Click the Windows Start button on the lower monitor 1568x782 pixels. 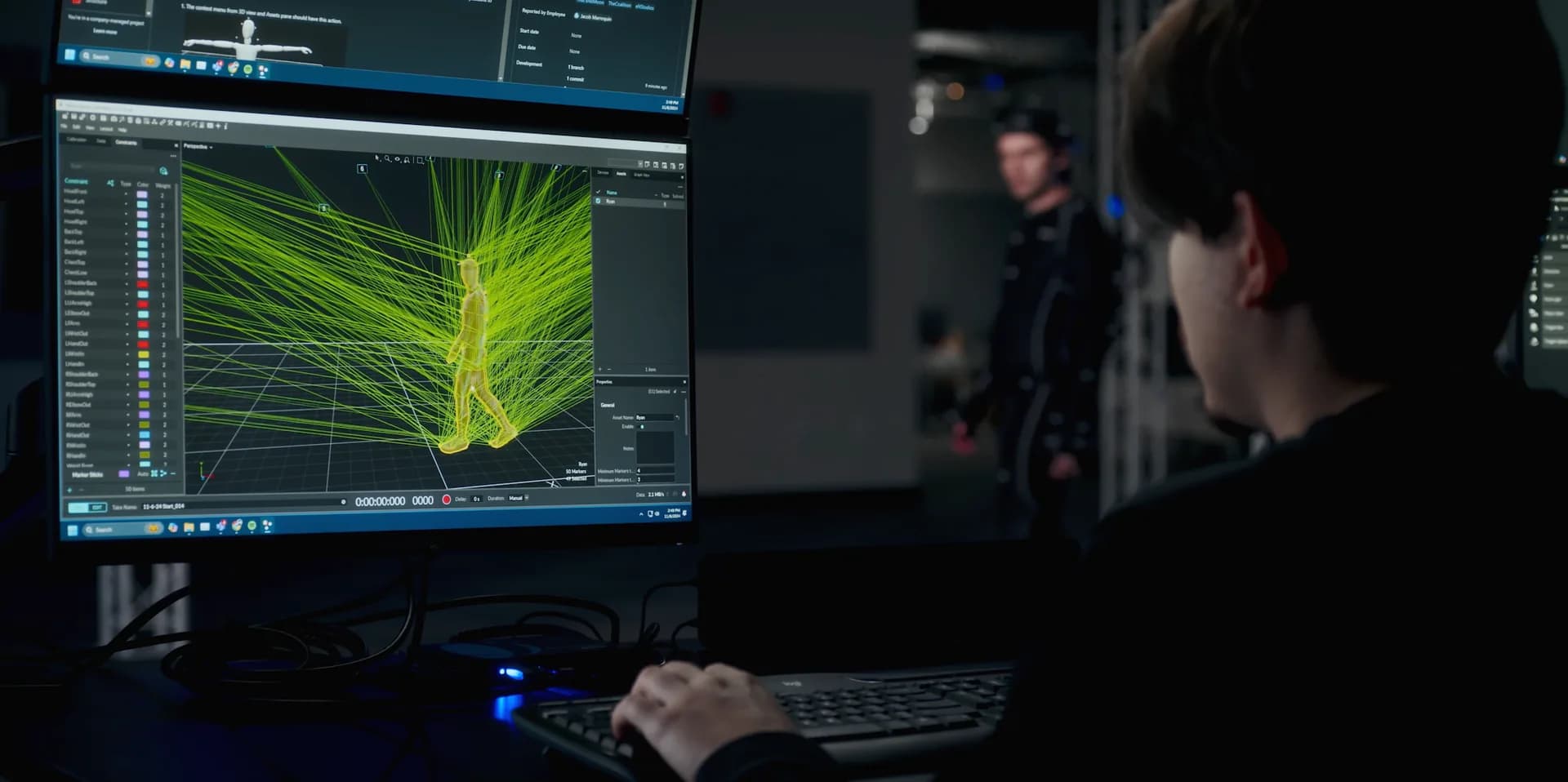73,531
